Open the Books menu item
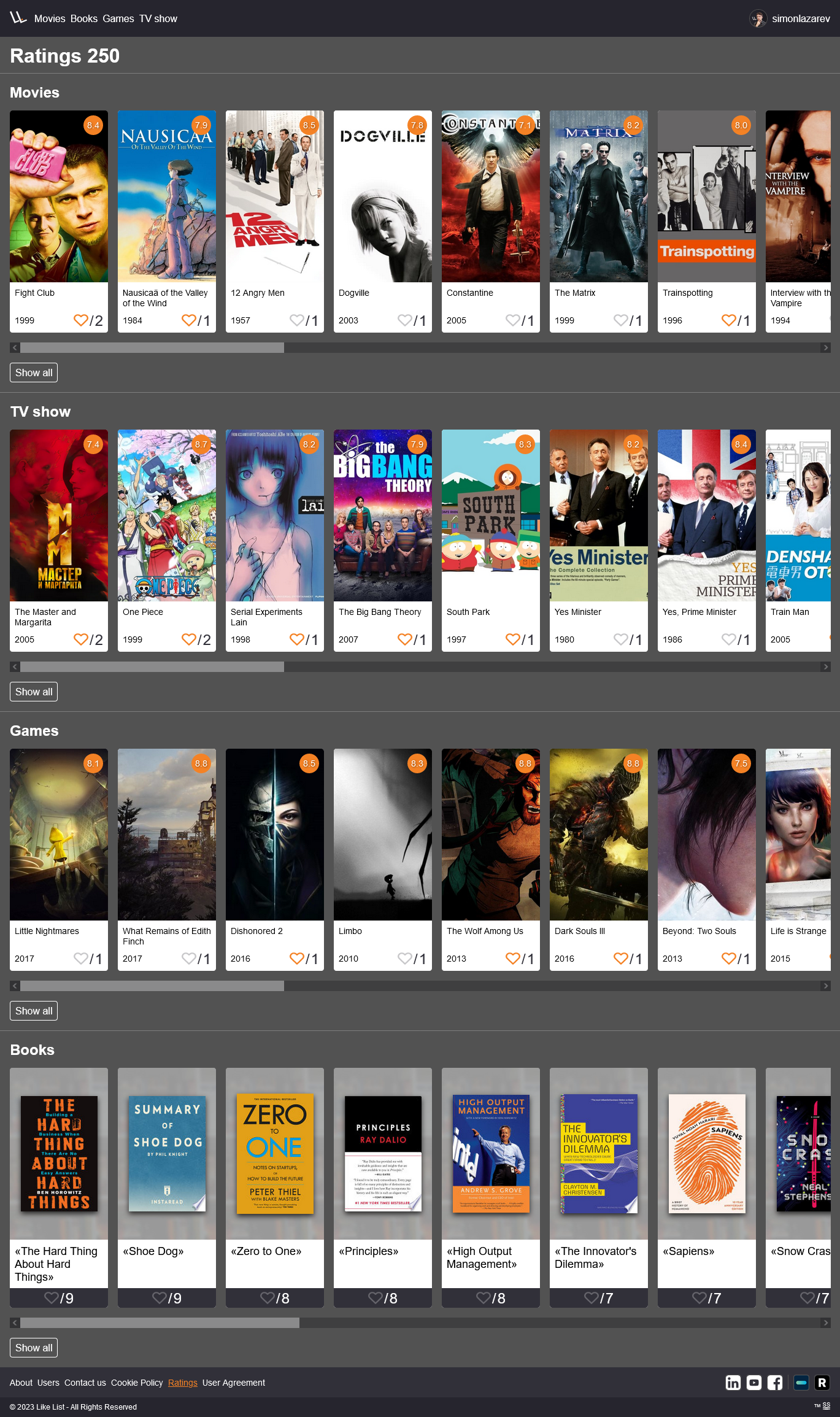 [84, 18]
